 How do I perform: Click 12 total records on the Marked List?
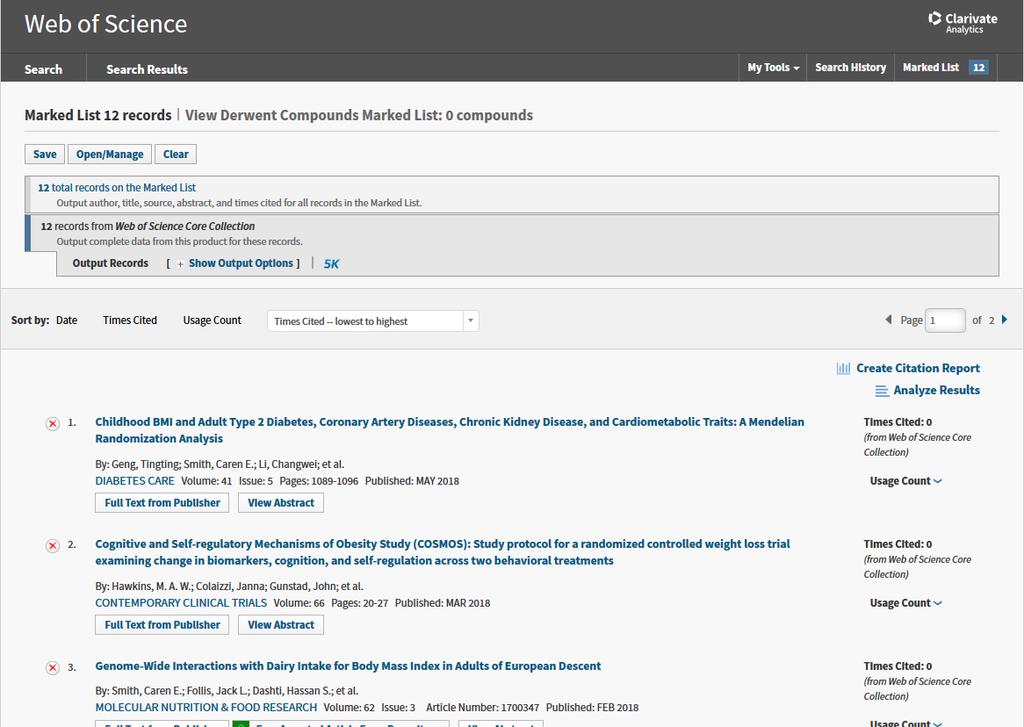[x=117, y=188]
